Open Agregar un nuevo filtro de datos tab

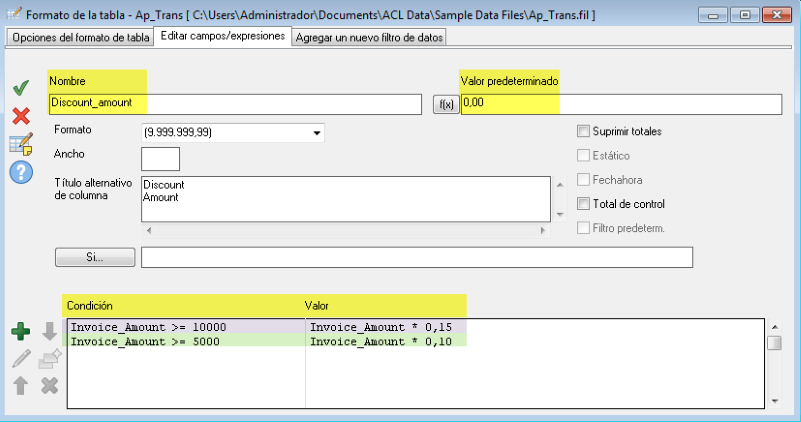(369, 37)
